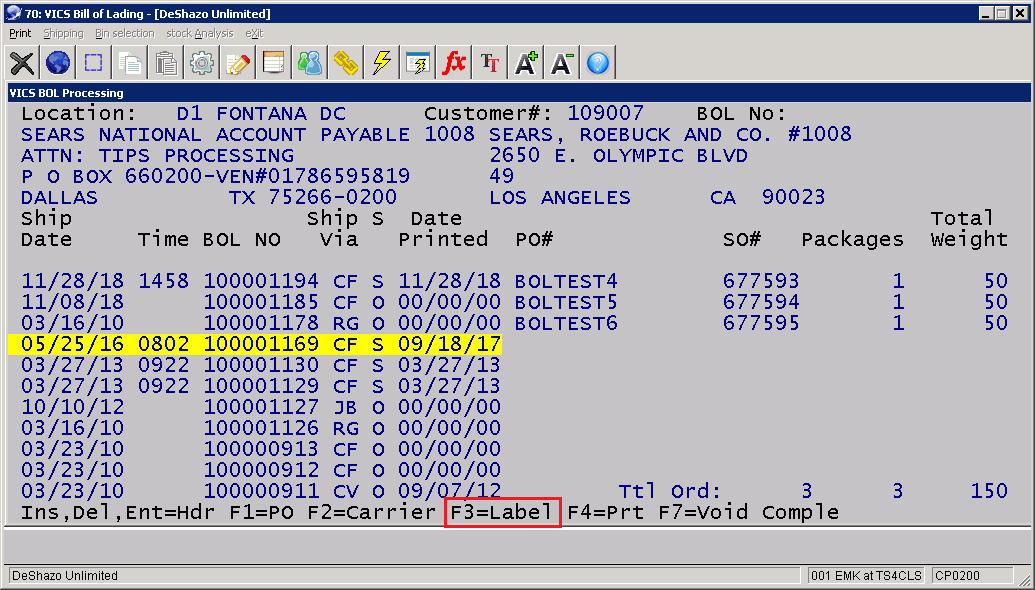The image size is (1035, 590).
Task: Click customer number 109007
Action: click(605, 114)
